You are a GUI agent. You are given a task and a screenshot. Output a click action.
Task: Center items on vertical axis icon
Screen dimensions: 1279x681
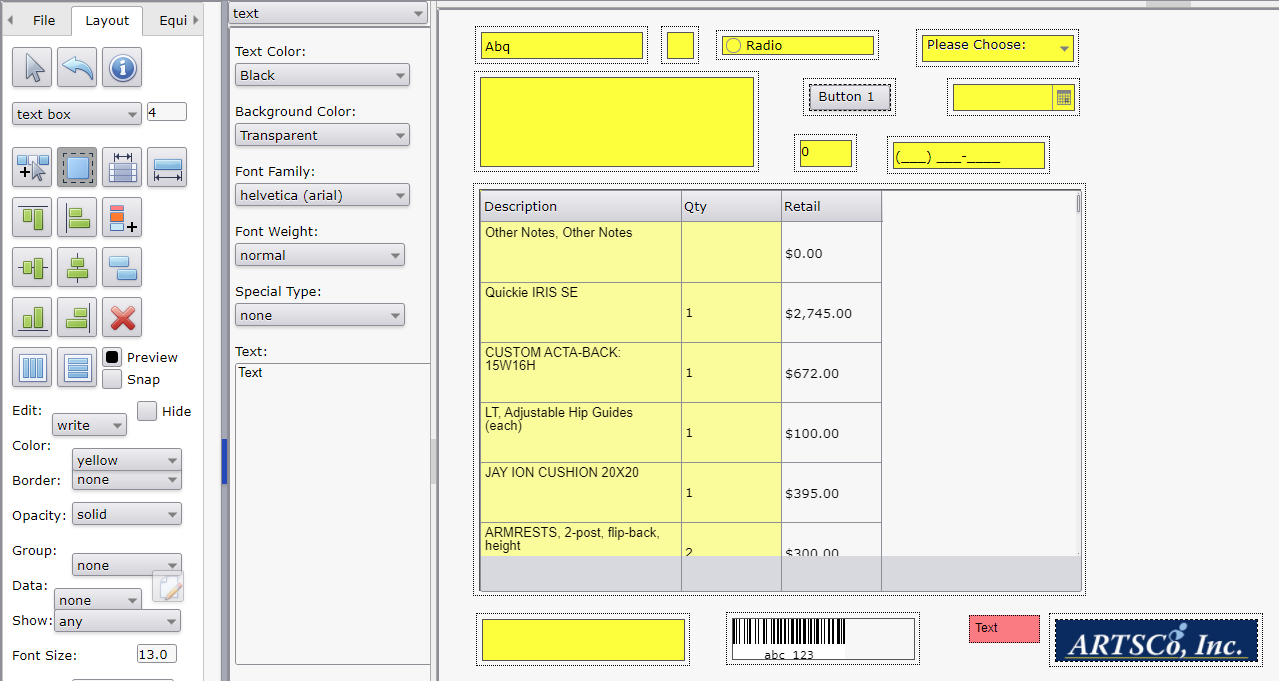(77, 267)
